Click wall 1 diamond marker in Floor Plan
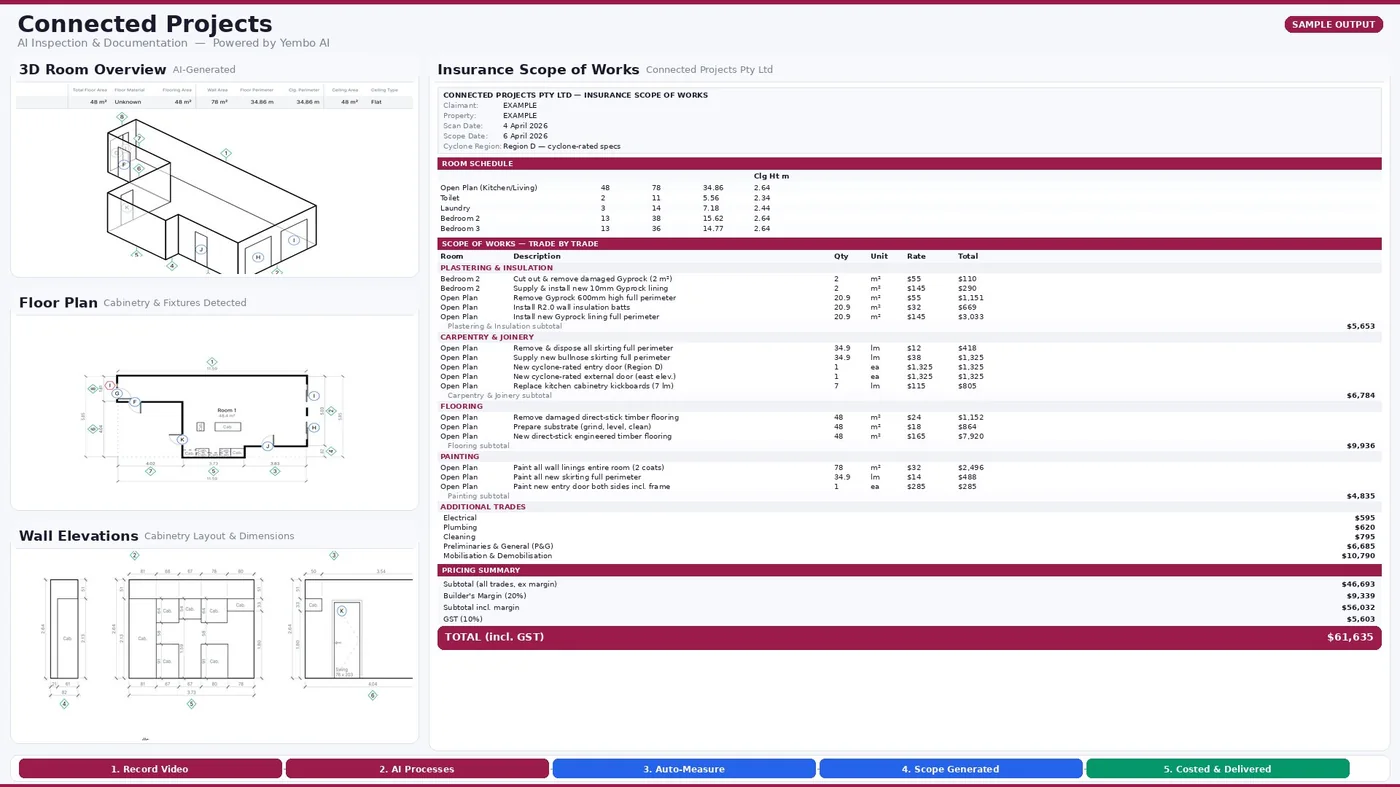The width and height of the screenshot is (1400, 787). pos(212,362)
